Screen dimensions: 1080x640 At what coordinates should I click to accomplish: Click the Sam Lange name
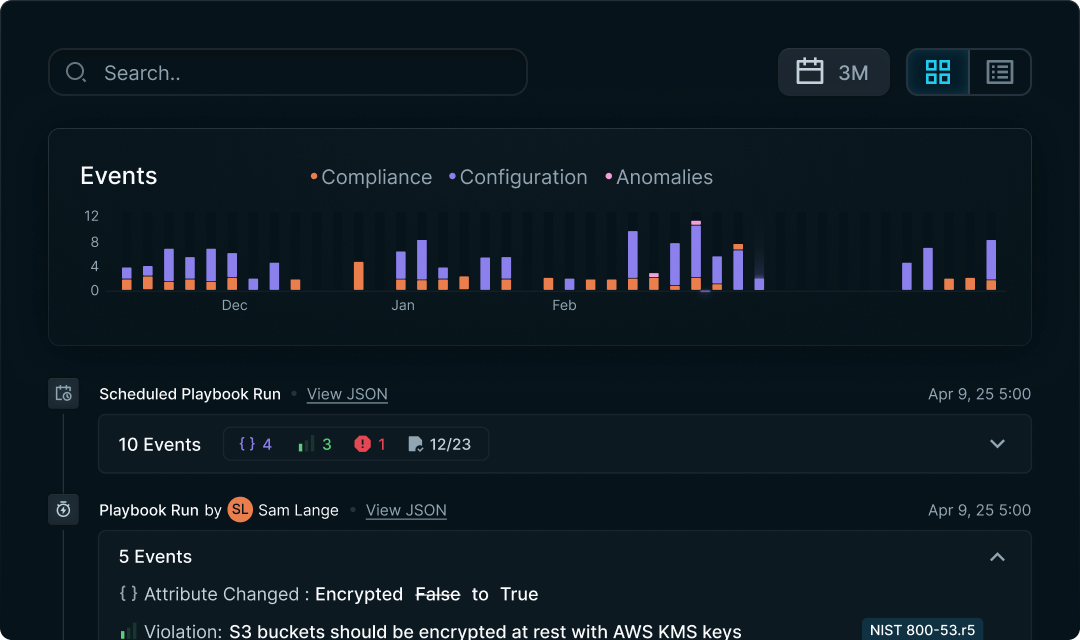click(x=298, y=510)
